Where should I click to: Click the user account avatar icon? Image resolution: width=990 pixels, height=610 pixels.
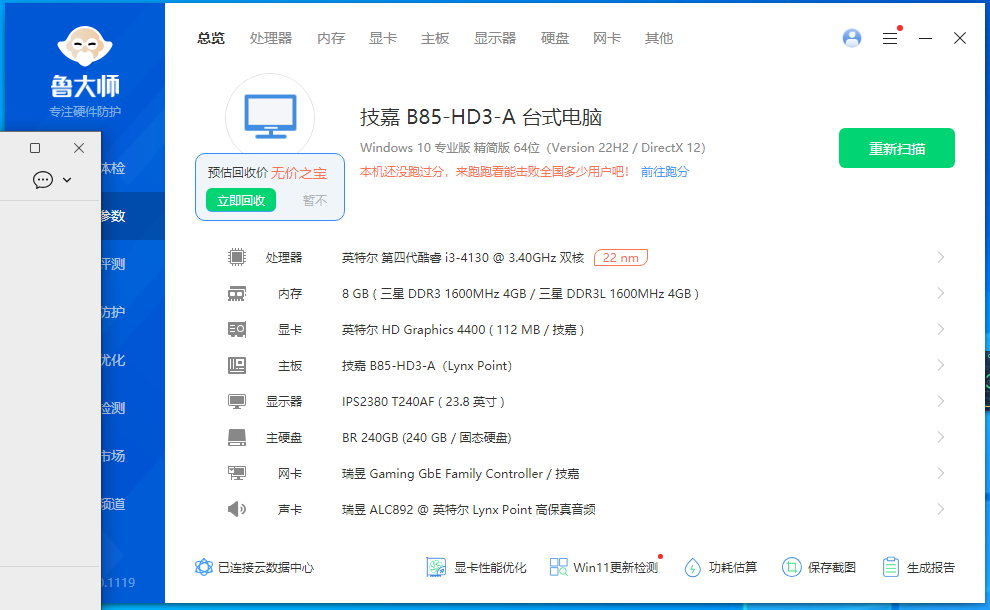[852, 38]
